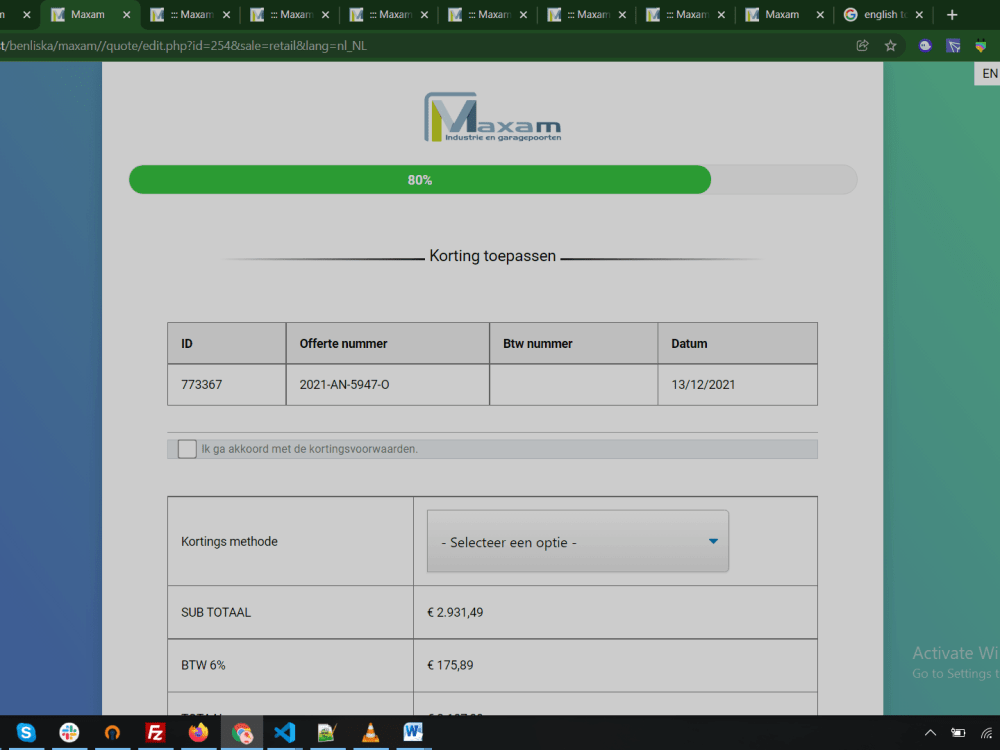
Task: Open a new browser tab
Action: (952, 14)
